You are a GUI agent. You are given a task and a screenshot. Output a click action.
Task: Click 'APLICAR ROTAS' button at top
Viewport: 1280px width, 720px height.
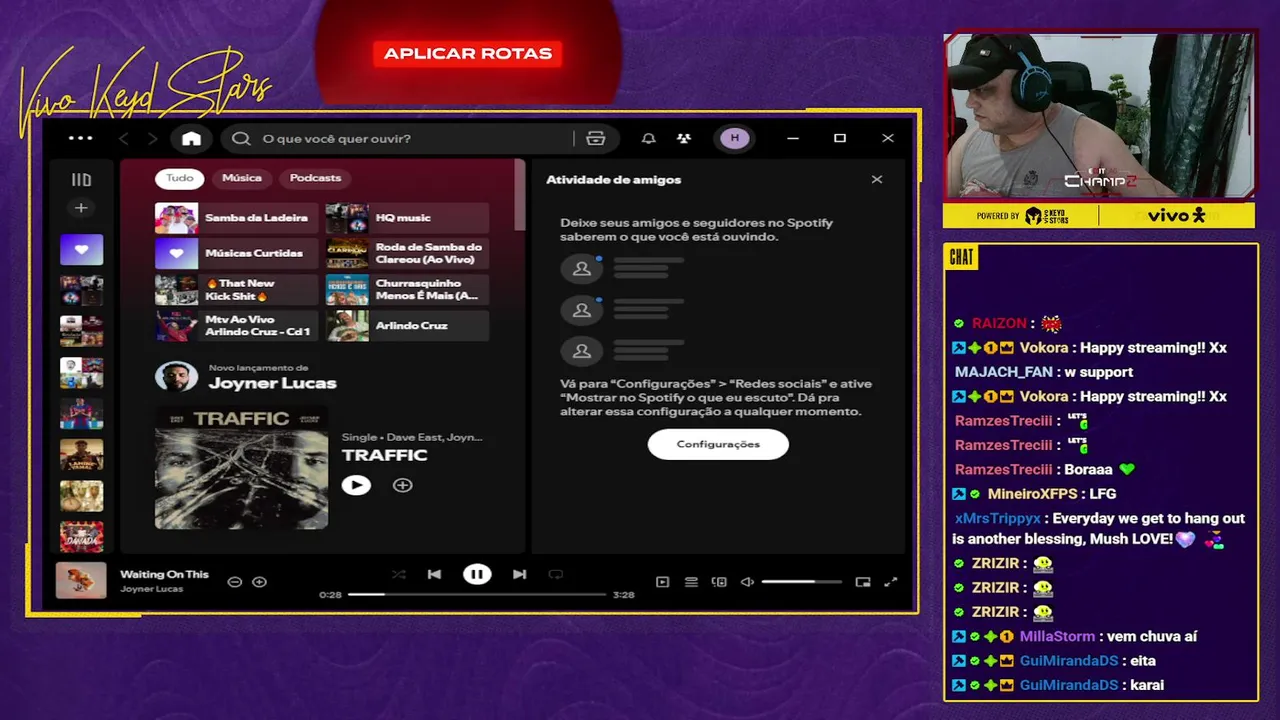point(468,54)
